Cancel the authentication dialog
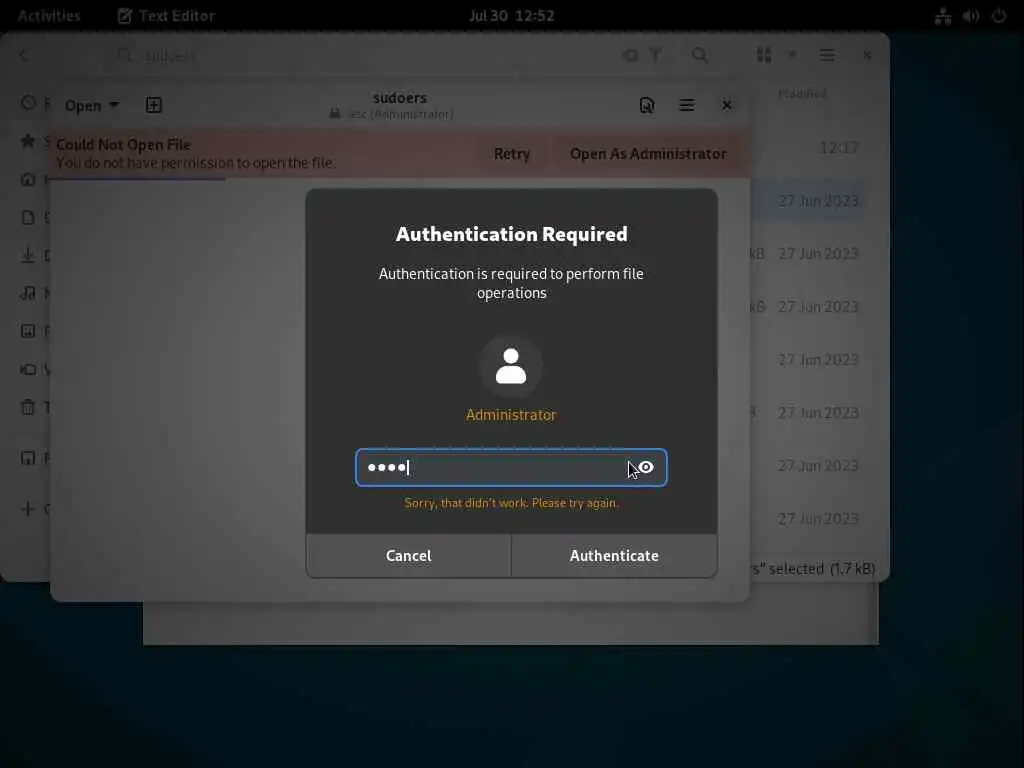Viewport: 1024px width, 768px height. pyautogui.click(x=408, y=556)
